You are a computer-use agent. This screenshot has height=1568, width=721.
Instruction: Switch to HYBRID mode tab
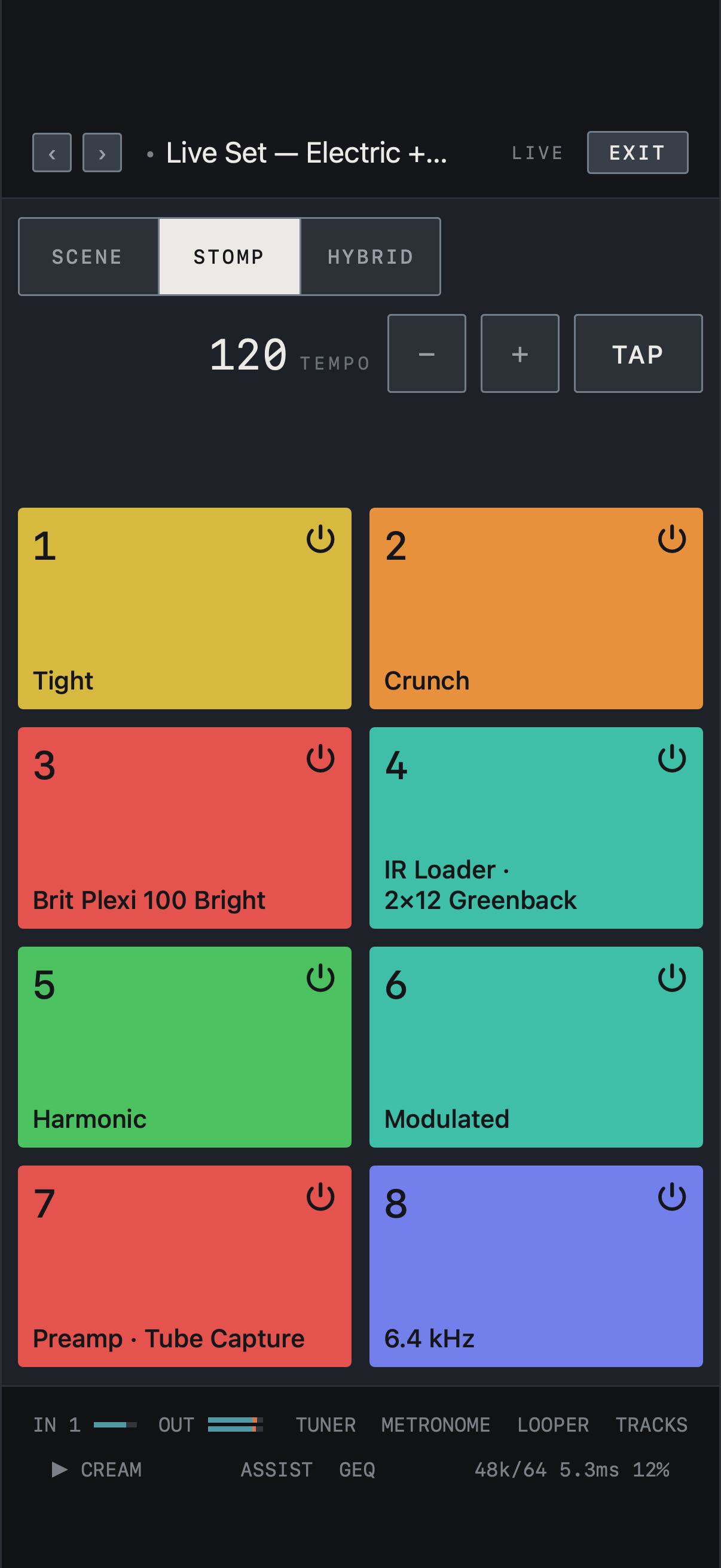[370, 257]
